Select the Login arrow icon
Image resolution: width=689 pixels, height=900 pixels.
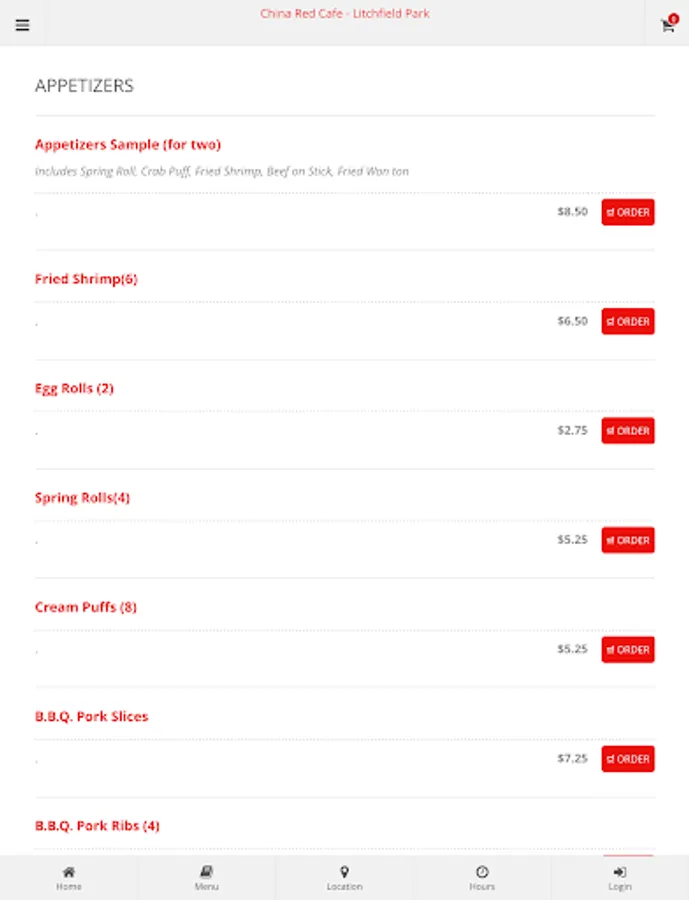coord(620,876)
